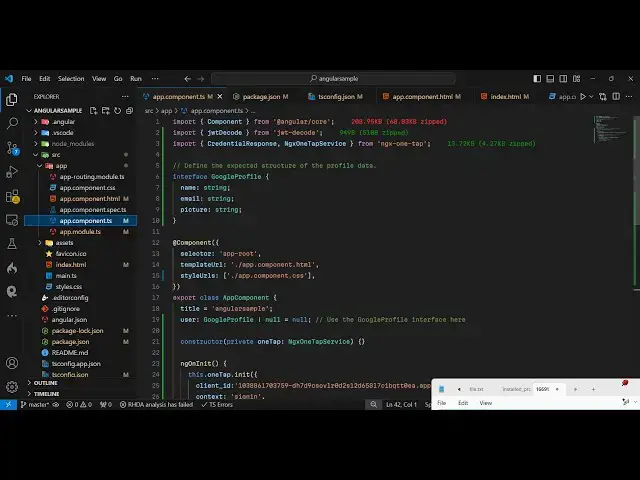Open the overflow menu ellipsis after Run
640x480 pixels.
coord(155,79)
